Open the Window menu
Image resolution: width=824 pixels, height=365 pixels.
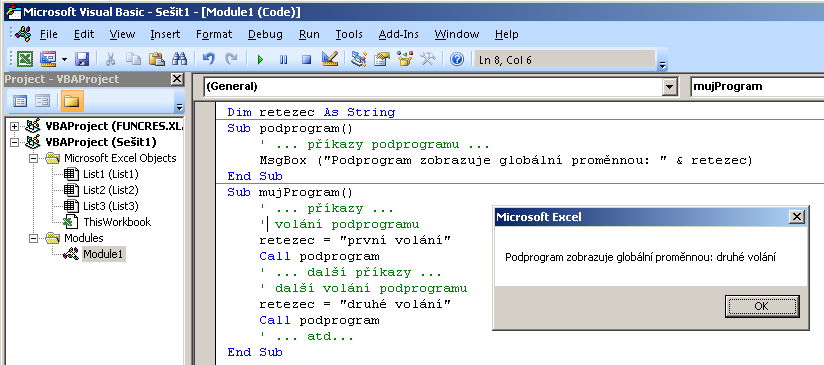[457, 34]
